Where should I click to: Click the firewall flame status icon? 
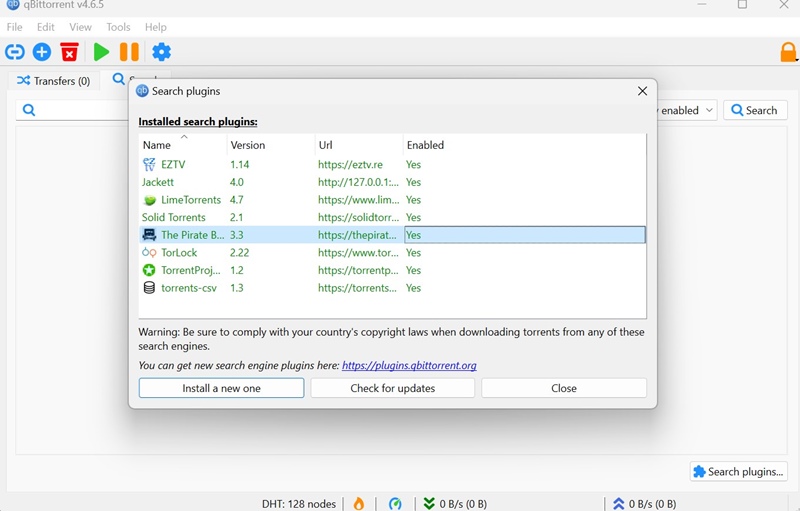359,503
